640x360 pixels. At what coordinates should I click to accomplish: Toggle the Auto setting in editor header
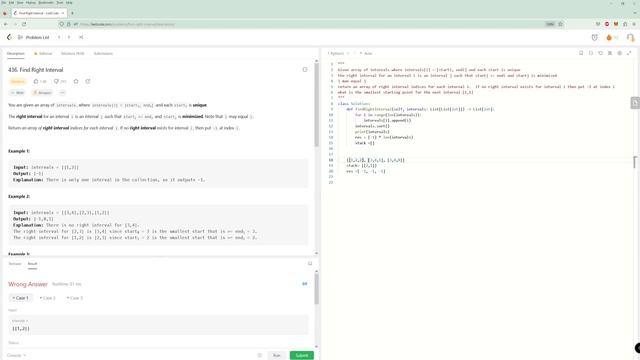tap(366, 53)
